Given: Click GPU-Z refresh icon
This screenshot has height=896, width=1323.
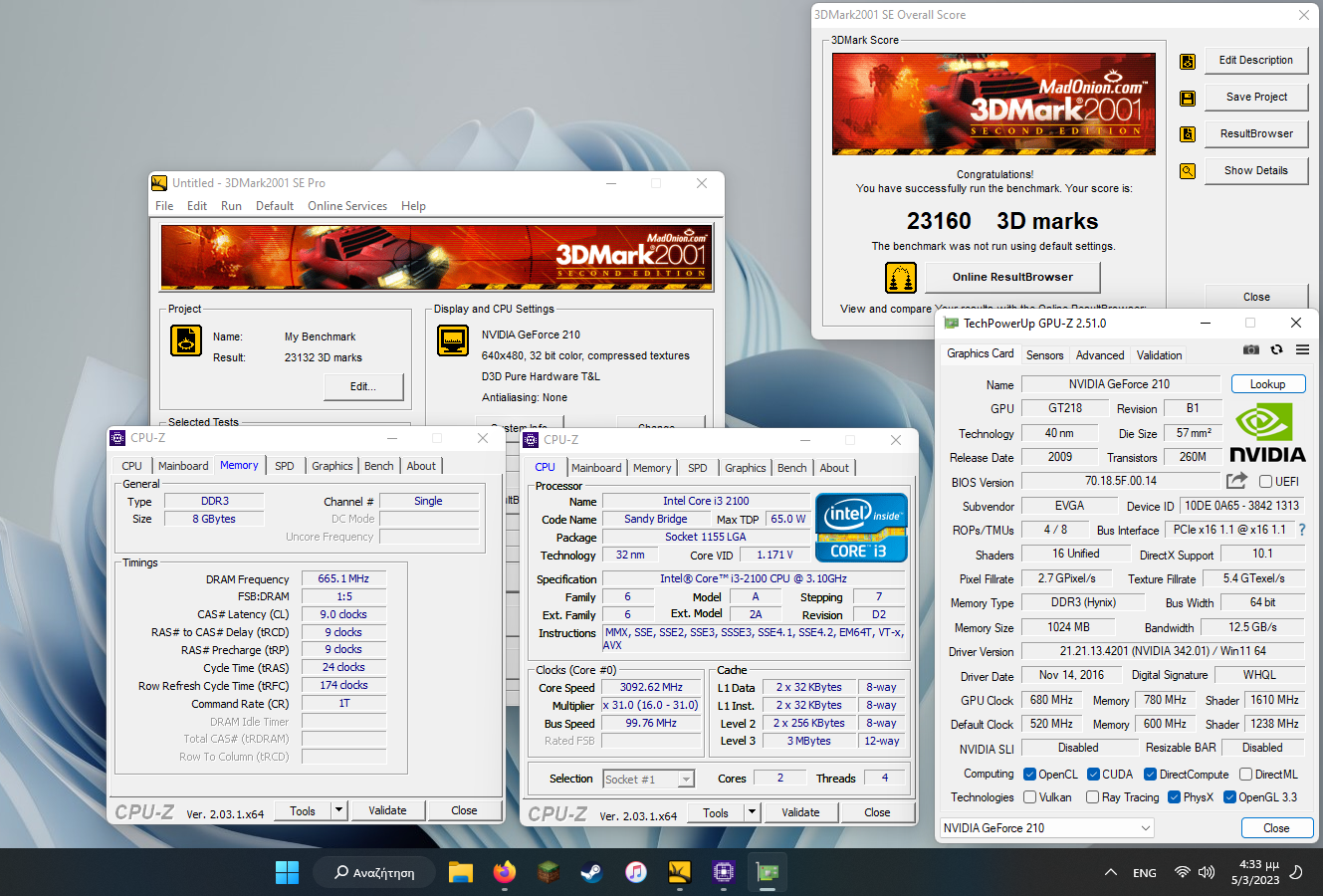Looking at the screenshot, I should point(1276,349).
